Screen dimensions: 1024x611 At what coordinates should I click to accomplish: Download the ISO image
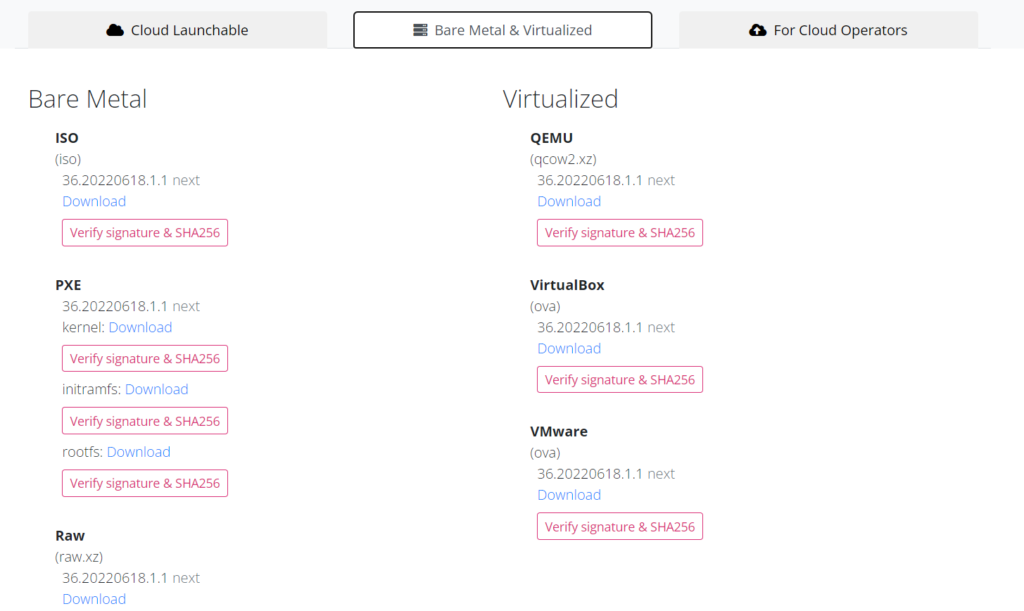pyautogui.click(x=94, y=201)
